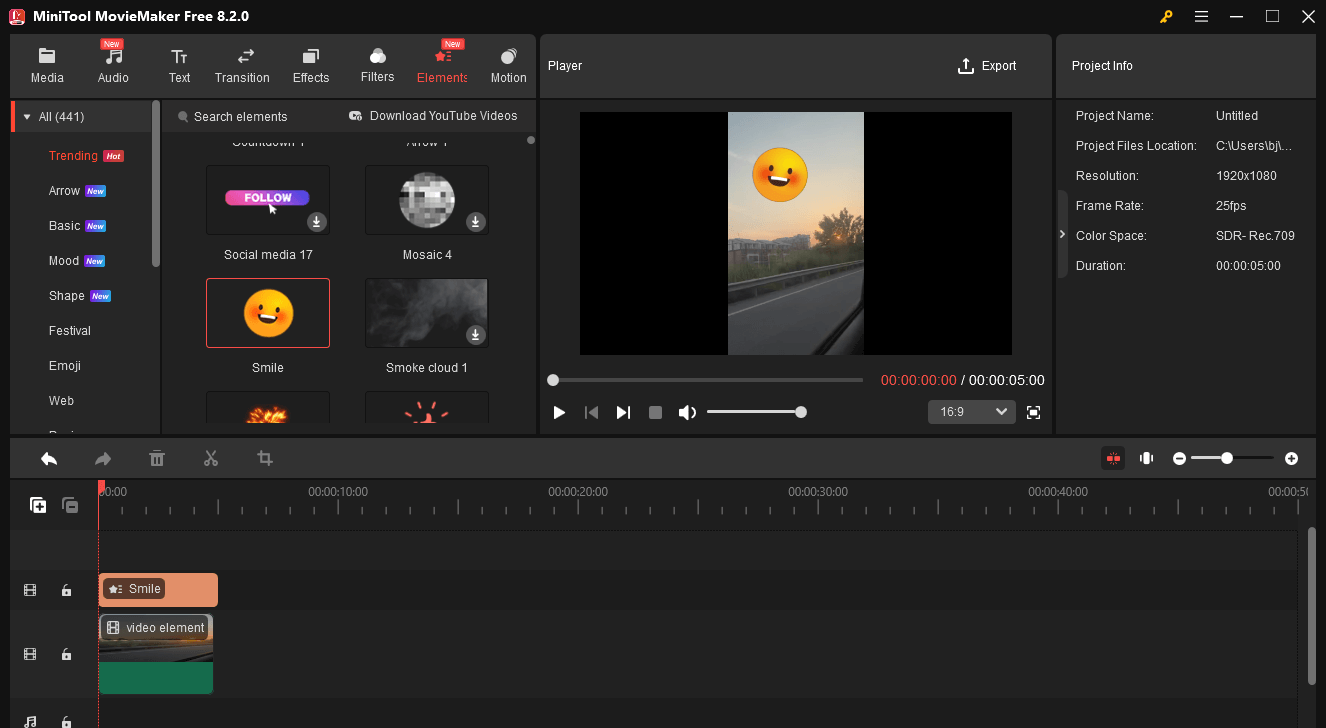Select the Smoke cloud 1 thumbnail
The width and height of the screenshot is (1326, 728).
[x=427, y=313]
